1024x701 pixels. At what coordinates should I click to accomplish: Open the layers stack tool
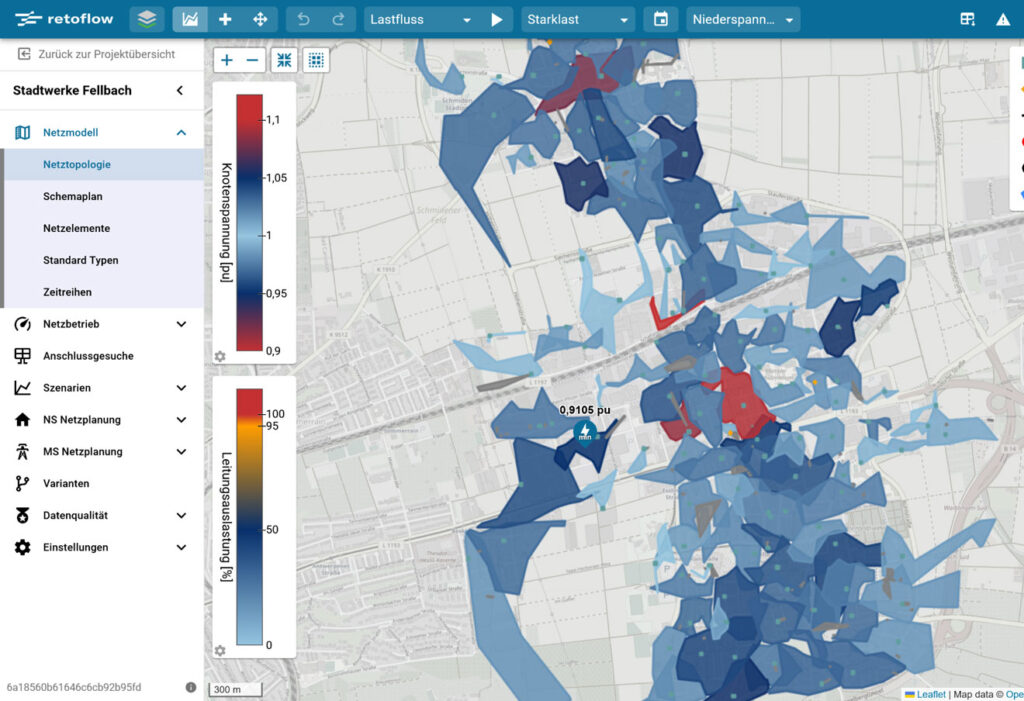click(x=147, y=19)
